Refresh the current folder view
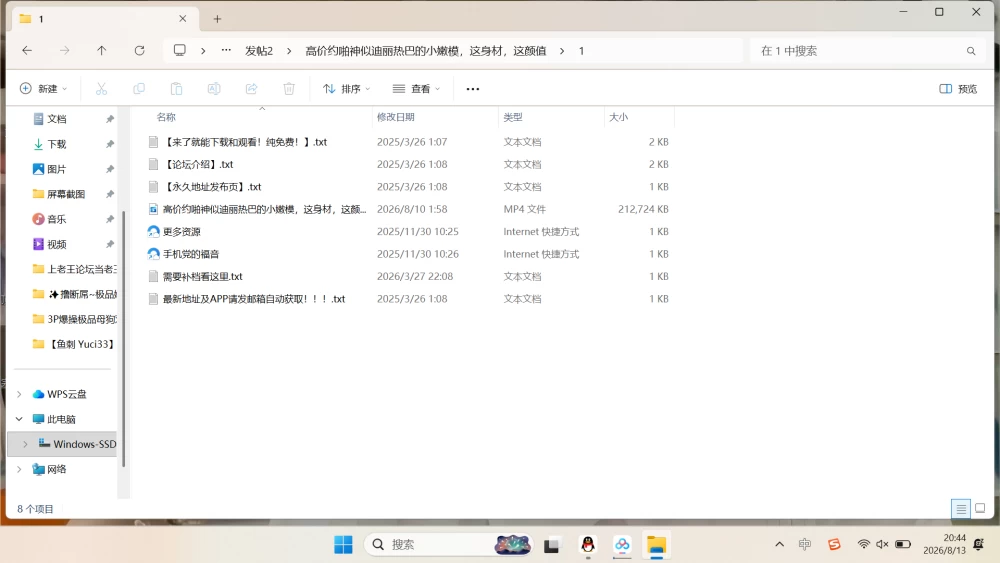The height and width of the screenshot is (563, 1000). click(x=139, y=50)
